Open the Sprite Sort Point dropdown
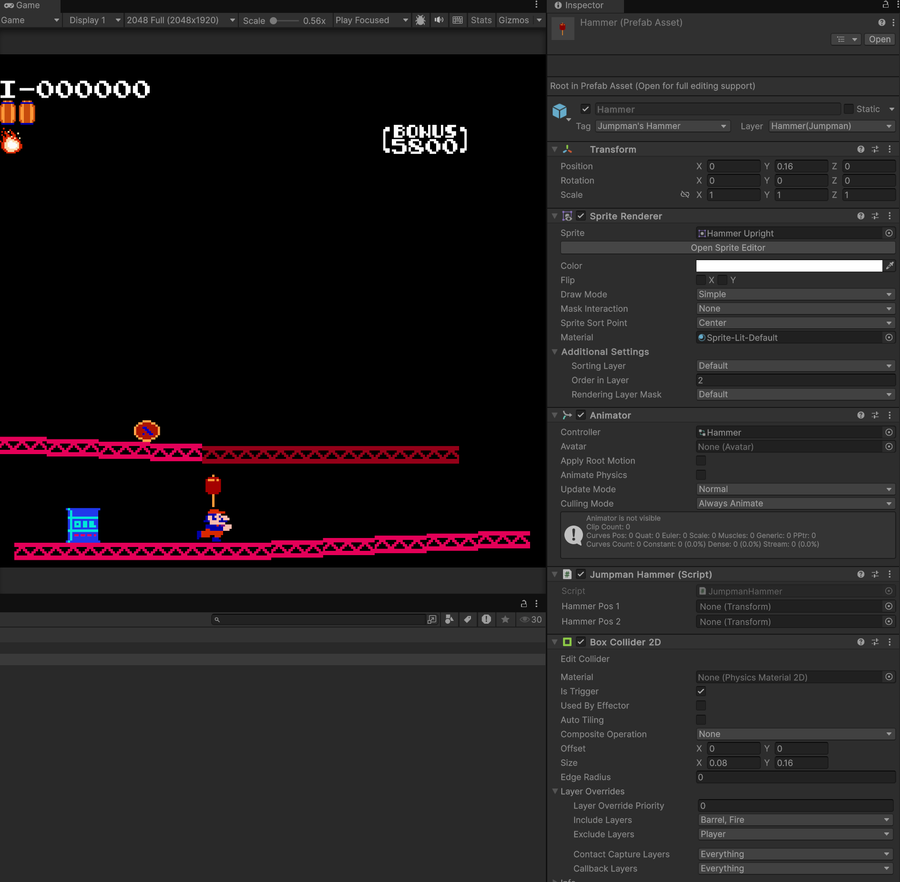 (796, 323)
